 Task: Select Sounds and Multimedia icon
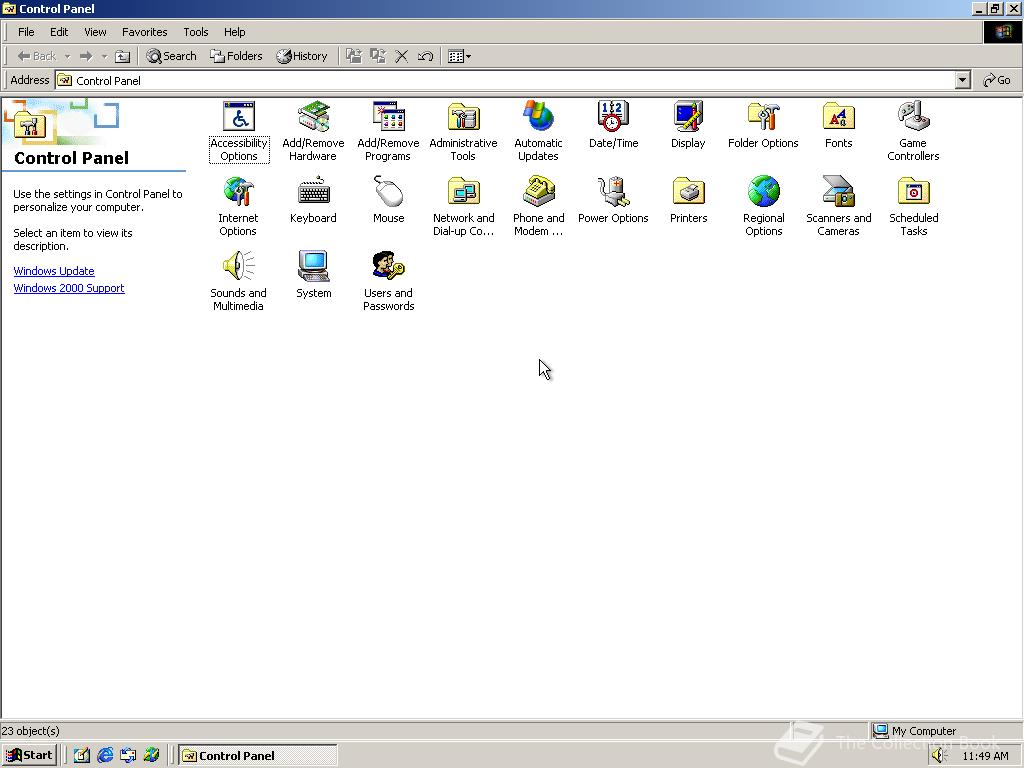point(238,281)
